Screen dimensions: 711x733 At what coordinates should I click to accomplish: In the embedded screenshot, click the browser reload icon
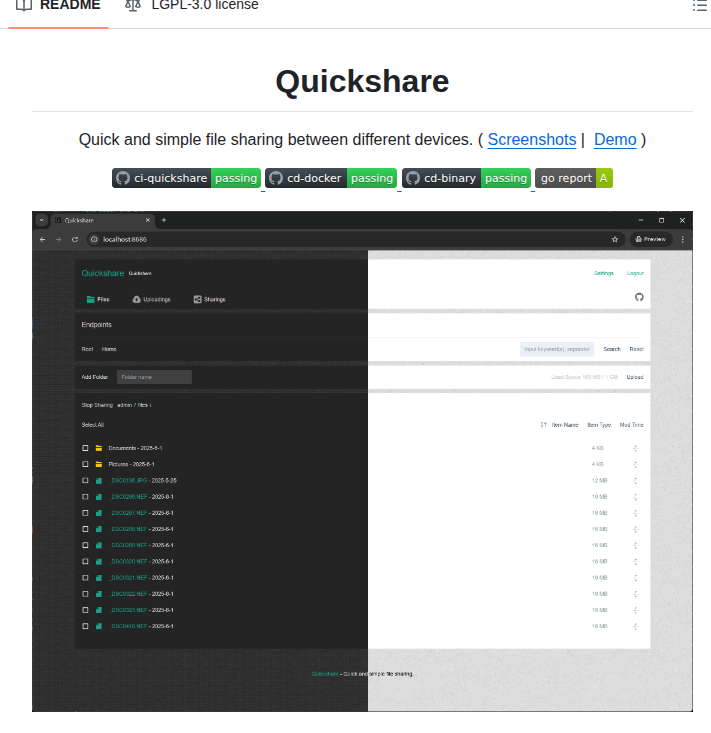(75, 239)
